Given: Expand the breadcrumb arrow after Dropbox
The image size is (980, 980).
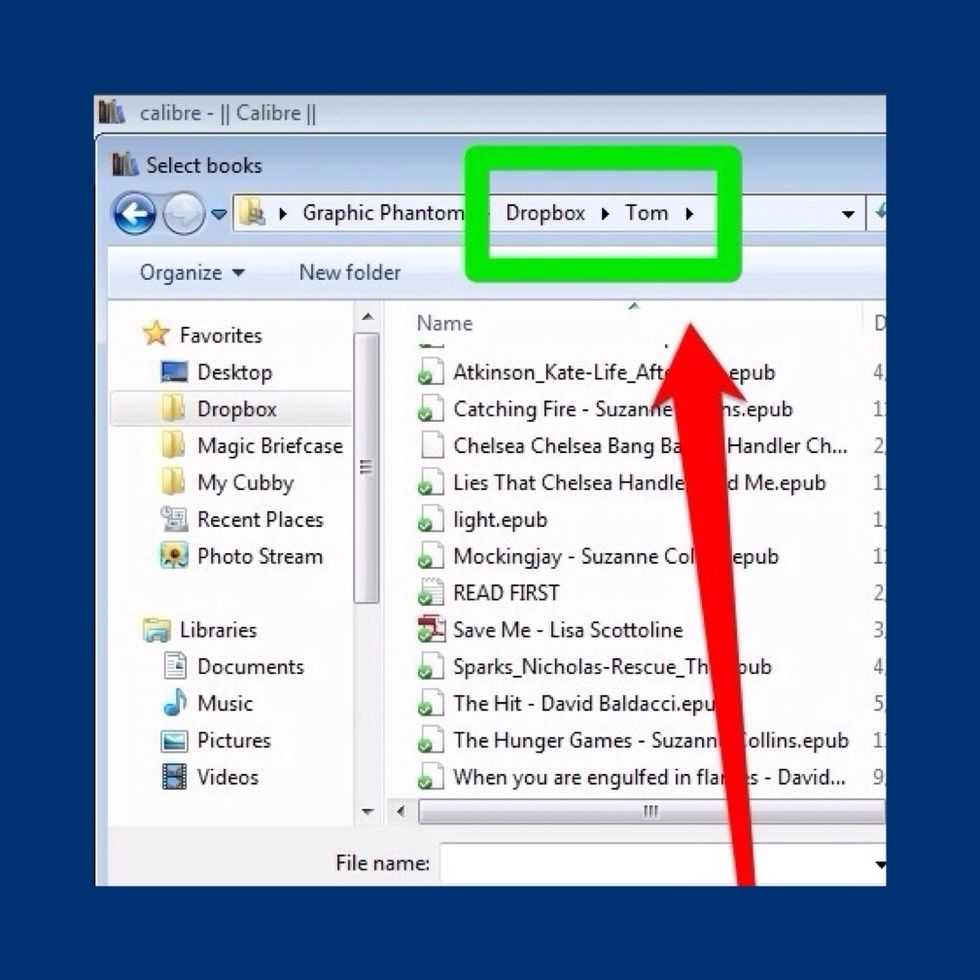Looking at the screenshot, I should coord(604,214).
